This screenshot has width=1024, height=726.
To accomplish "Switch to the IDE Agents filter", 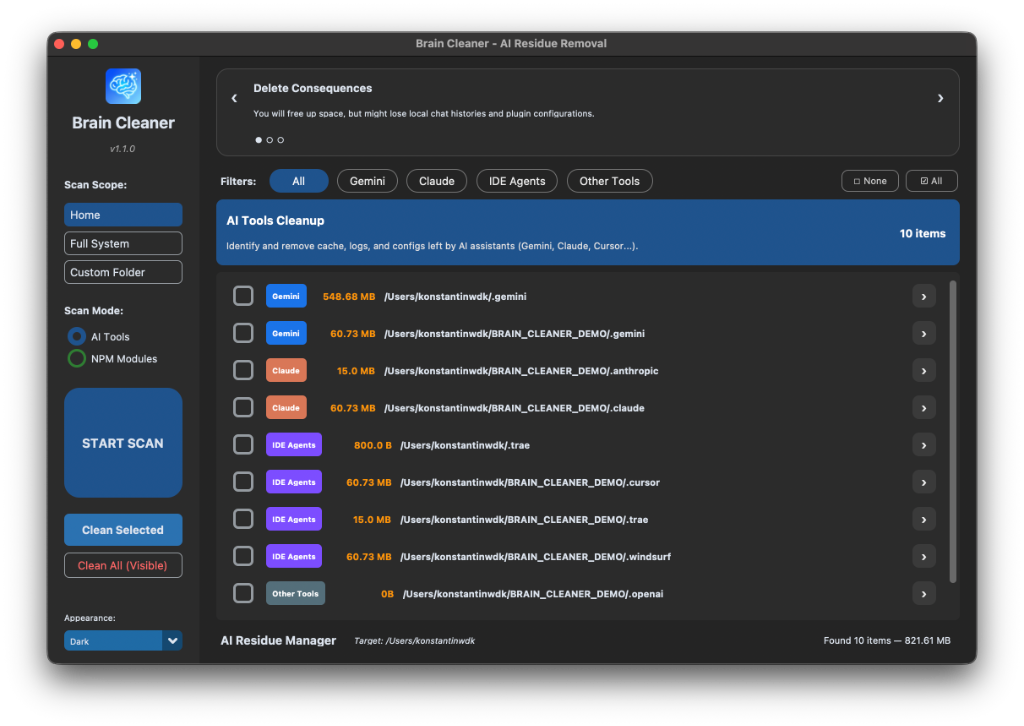I will point(516,181).
